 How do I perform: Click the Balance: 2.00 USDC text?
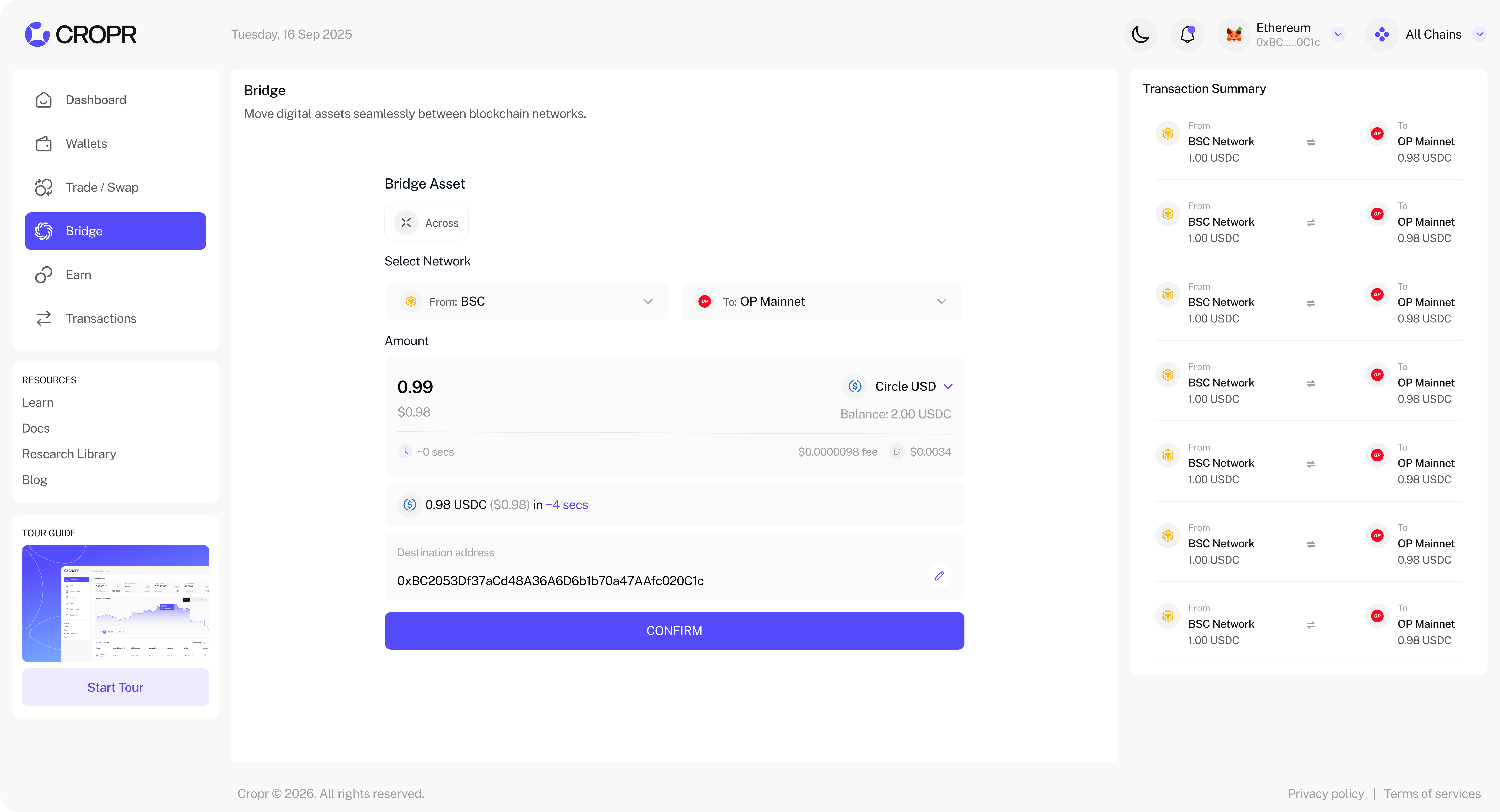[x=896, y=414]
